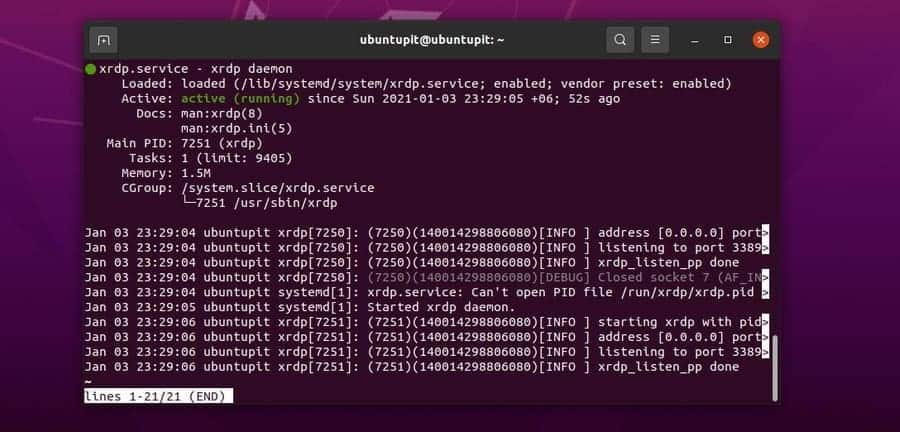
Task: Click the green "active (running)" status text
Action: pos(240,99)
